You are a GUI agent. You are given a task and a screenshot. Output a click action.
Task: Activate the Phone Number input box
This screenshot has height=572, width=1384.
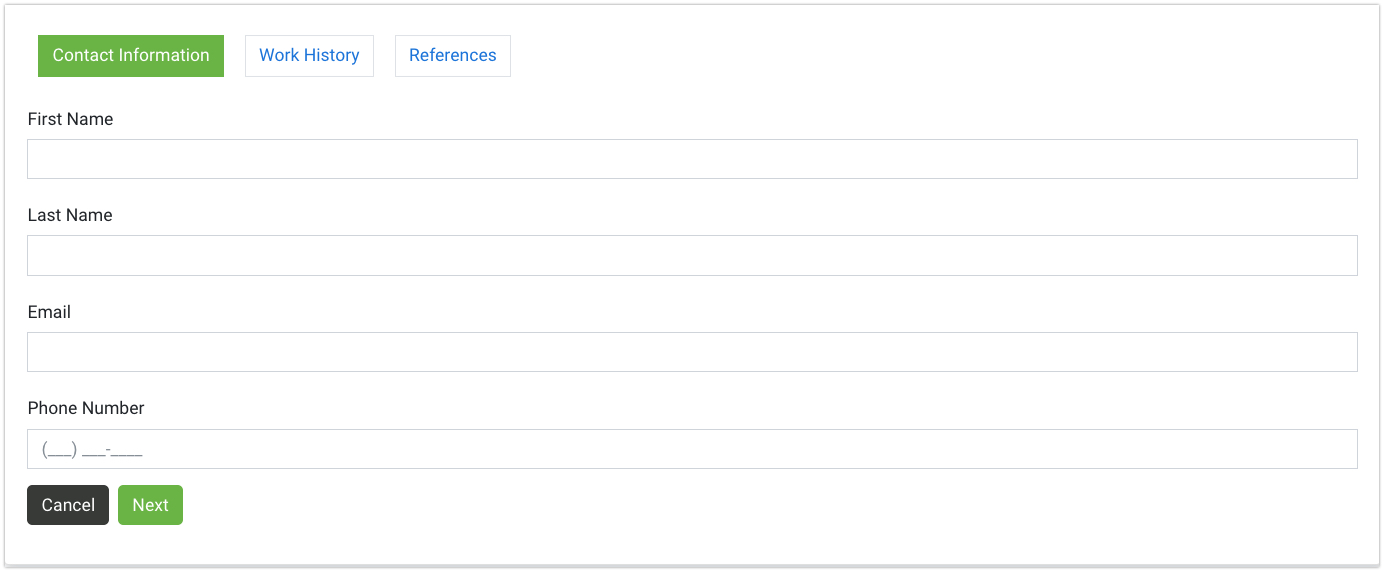[x=692, y=449]
